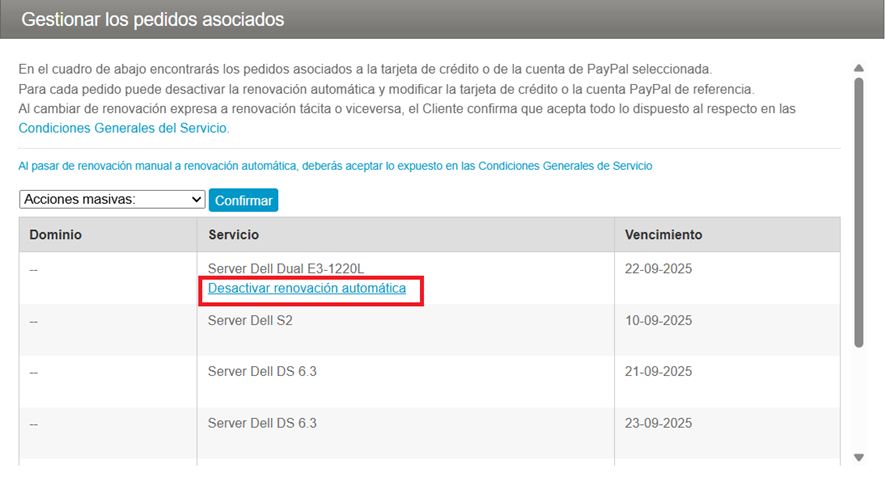Click the date 22-09-2025

coord(658,268)
